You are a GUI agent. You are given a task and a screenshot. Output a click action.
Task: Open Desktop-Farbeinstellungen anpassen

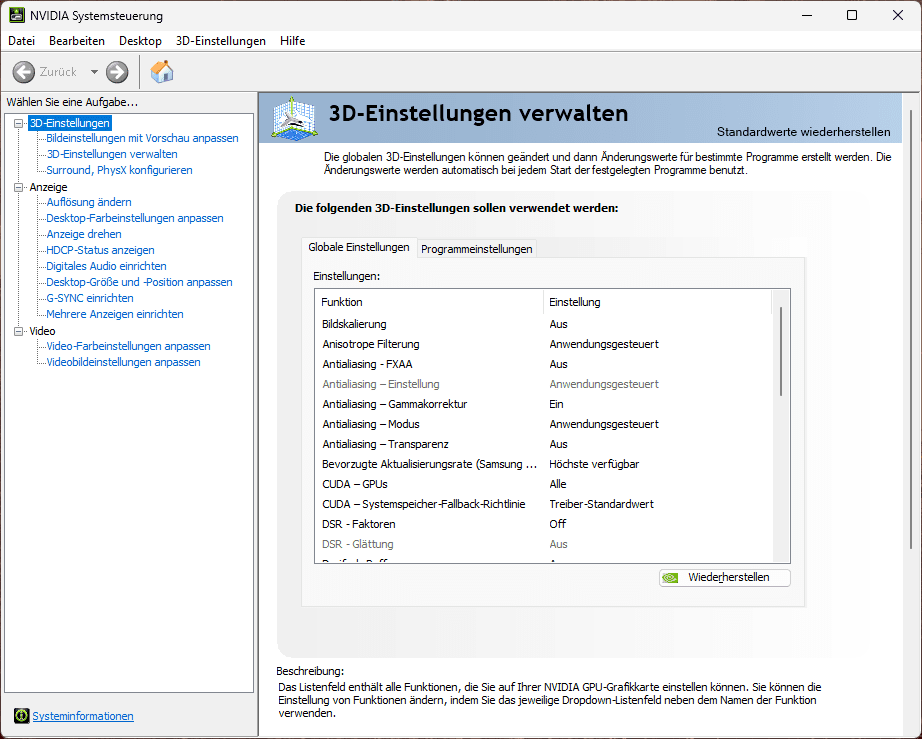135,218
